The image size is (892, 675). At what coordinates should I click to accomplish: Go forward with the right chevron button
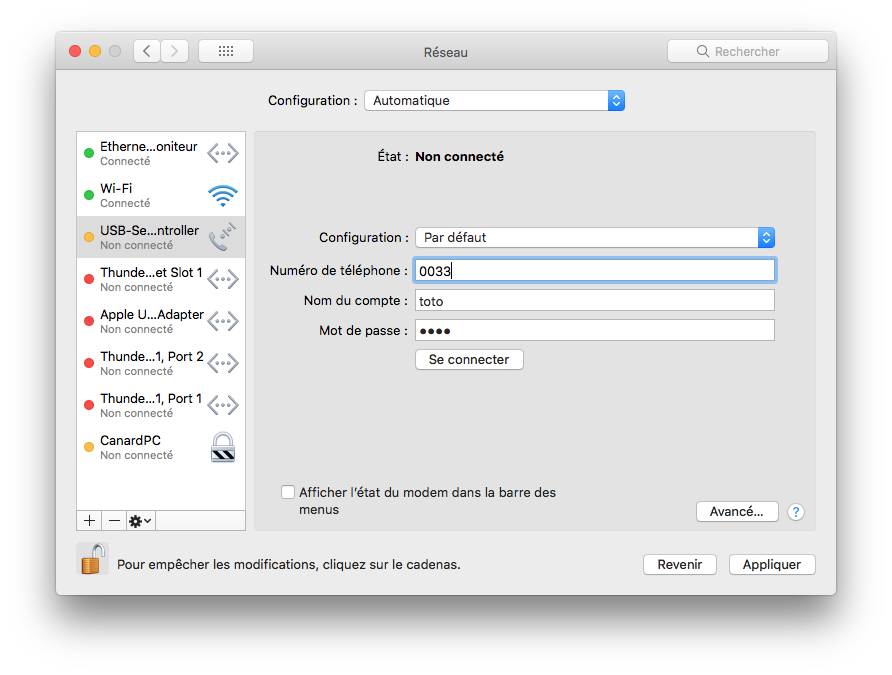tap(174, 51)
